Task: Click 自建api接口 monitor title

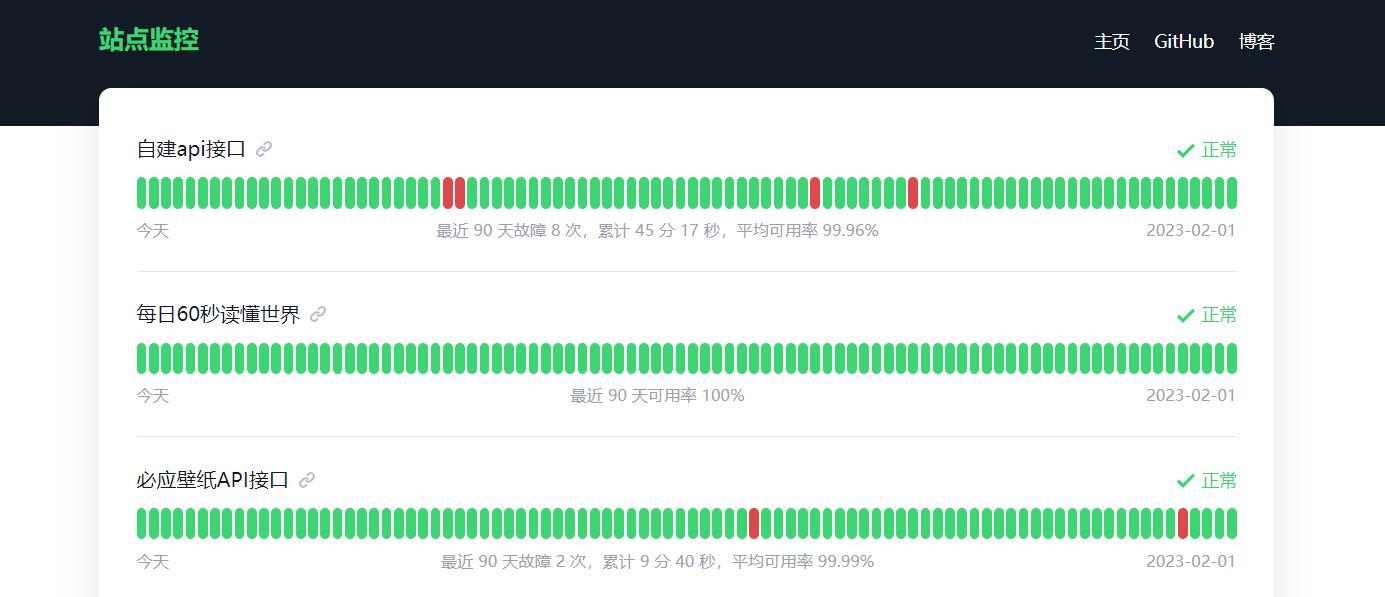Action: click(x=191, y=149)
